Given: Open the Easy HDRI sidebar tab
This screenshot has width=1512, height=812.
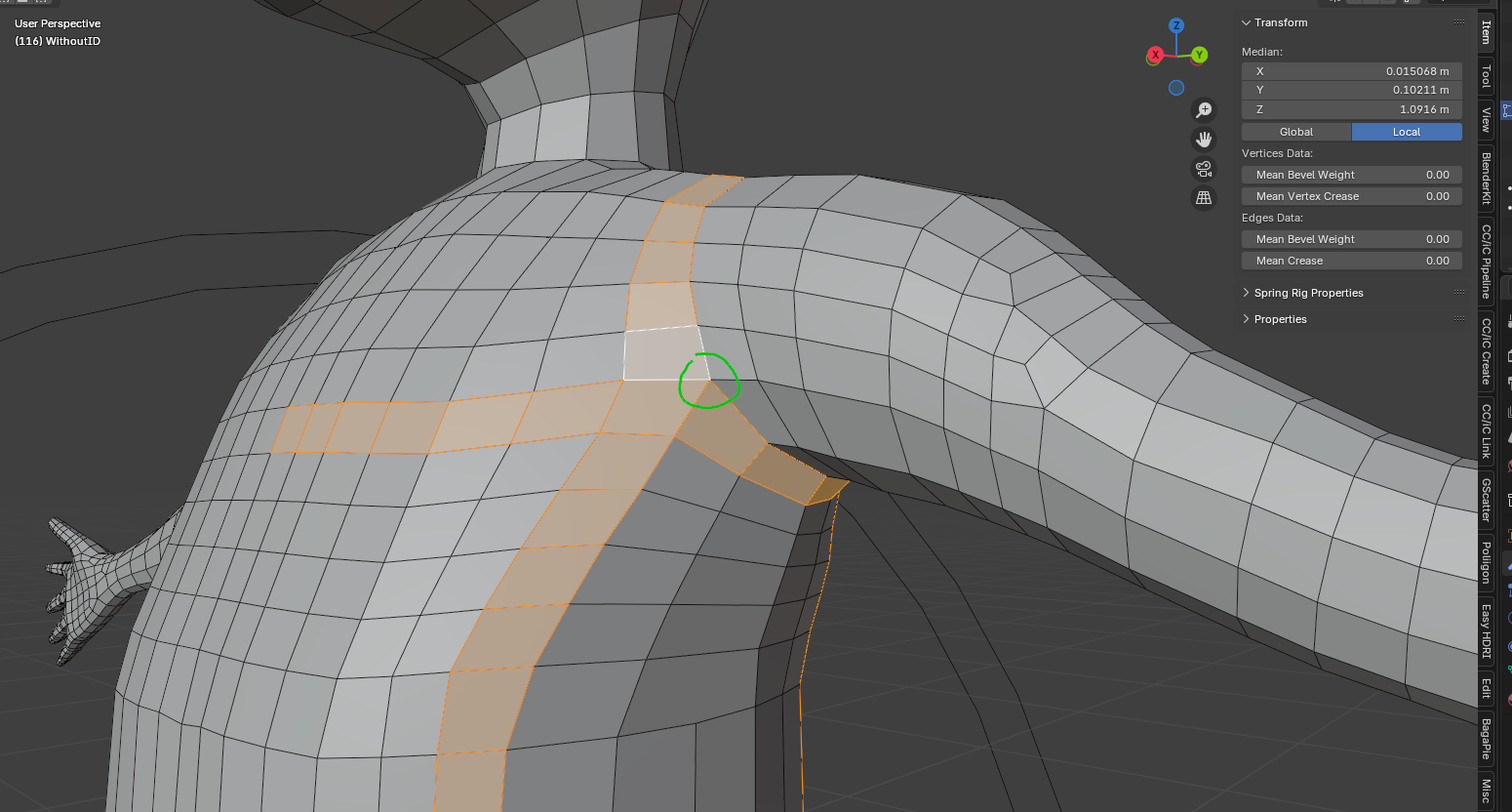Looking at the screenshot, I should 1486,630.
